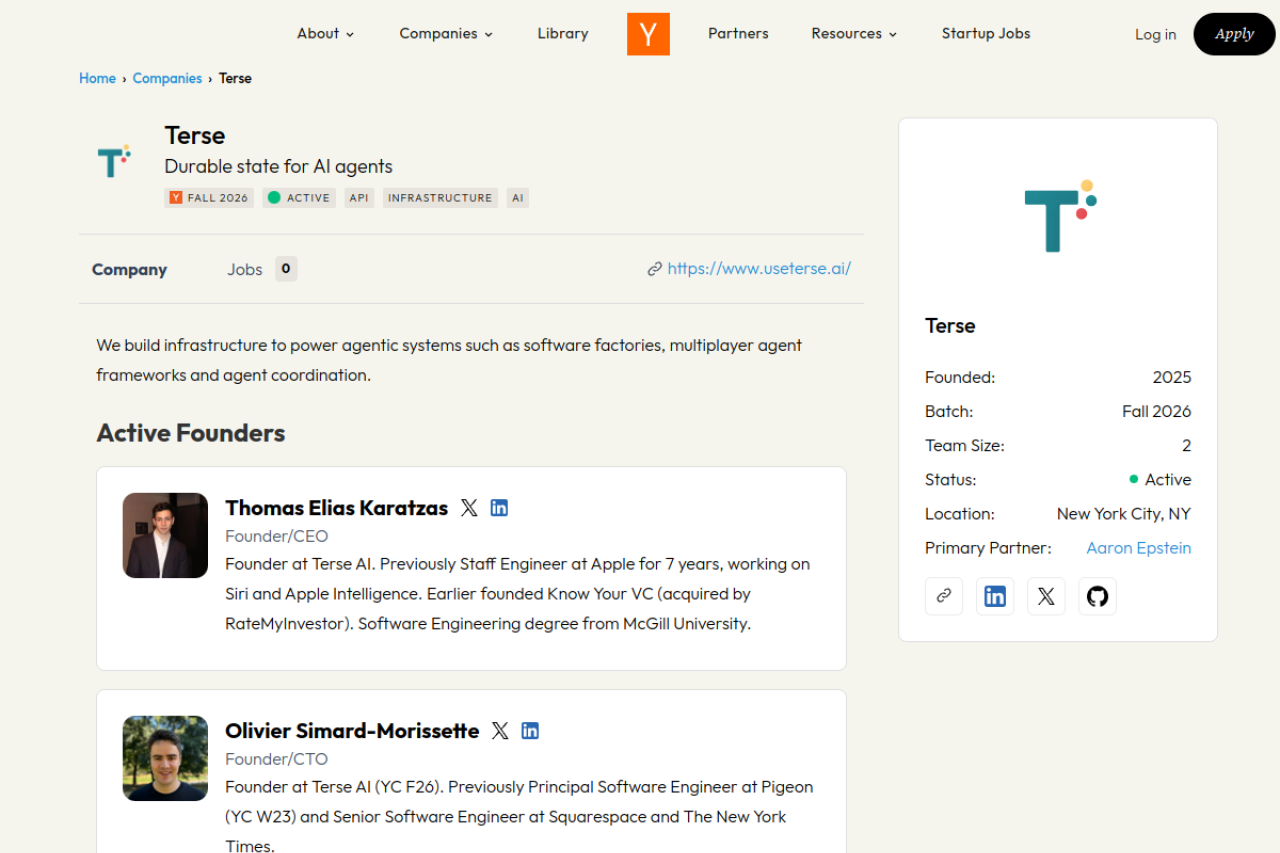Click the Active Founders heading
Screen dimensions: 1280x853
(191, 433)
